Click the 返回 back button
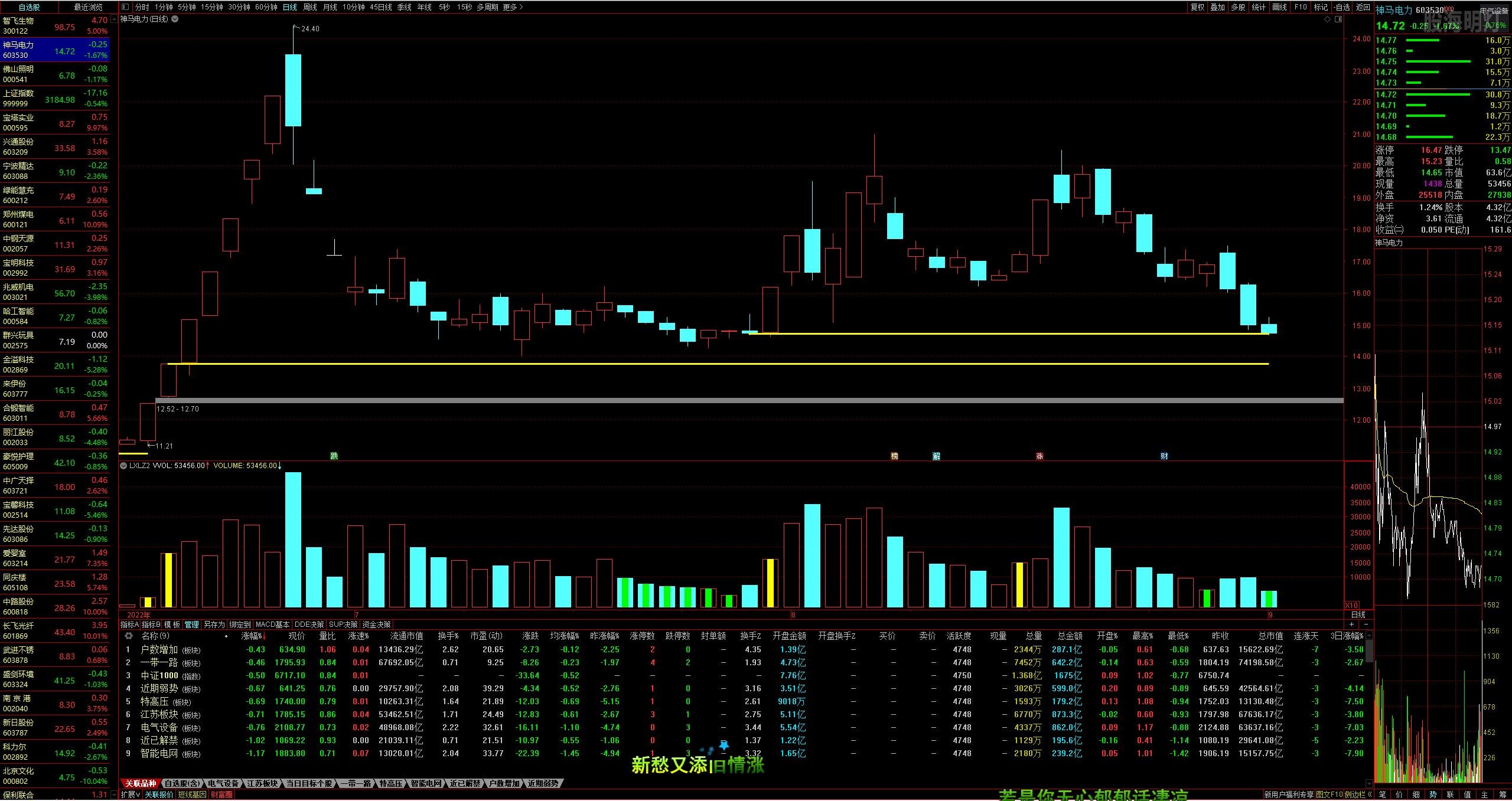The width and height of the screenshot is (1512, 801). [x=1363, y=7]
